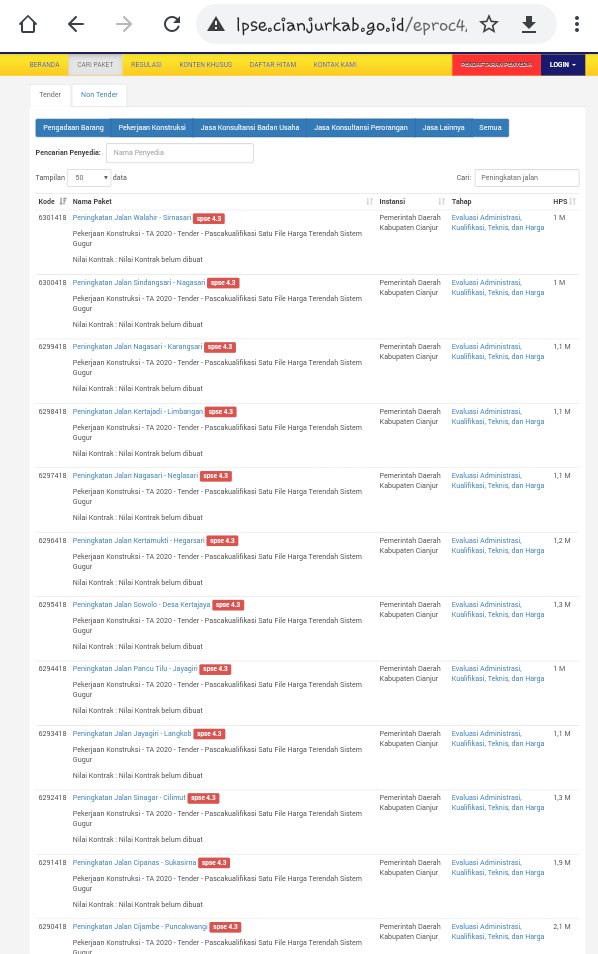Select the Jasa Lainnya filter button
The height and width of the screenshot is (954, 598).
[443, 128]
